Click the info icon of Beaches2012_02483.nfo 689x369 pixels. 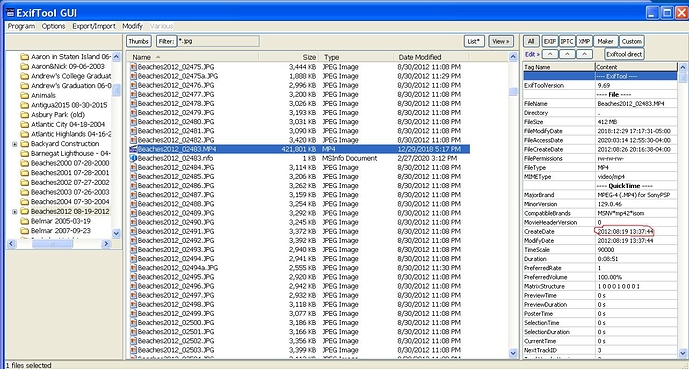click(134, 158)
